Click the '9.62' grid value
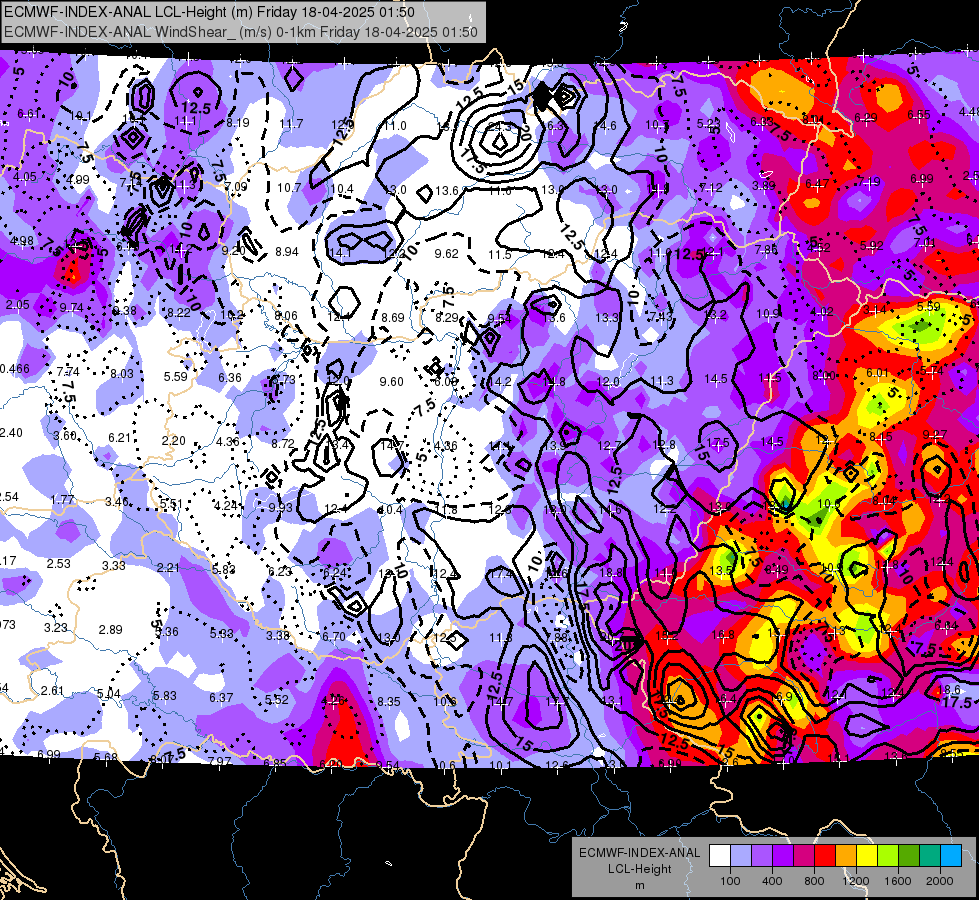This screenshot has height=900, width=979. coord(446,254)
